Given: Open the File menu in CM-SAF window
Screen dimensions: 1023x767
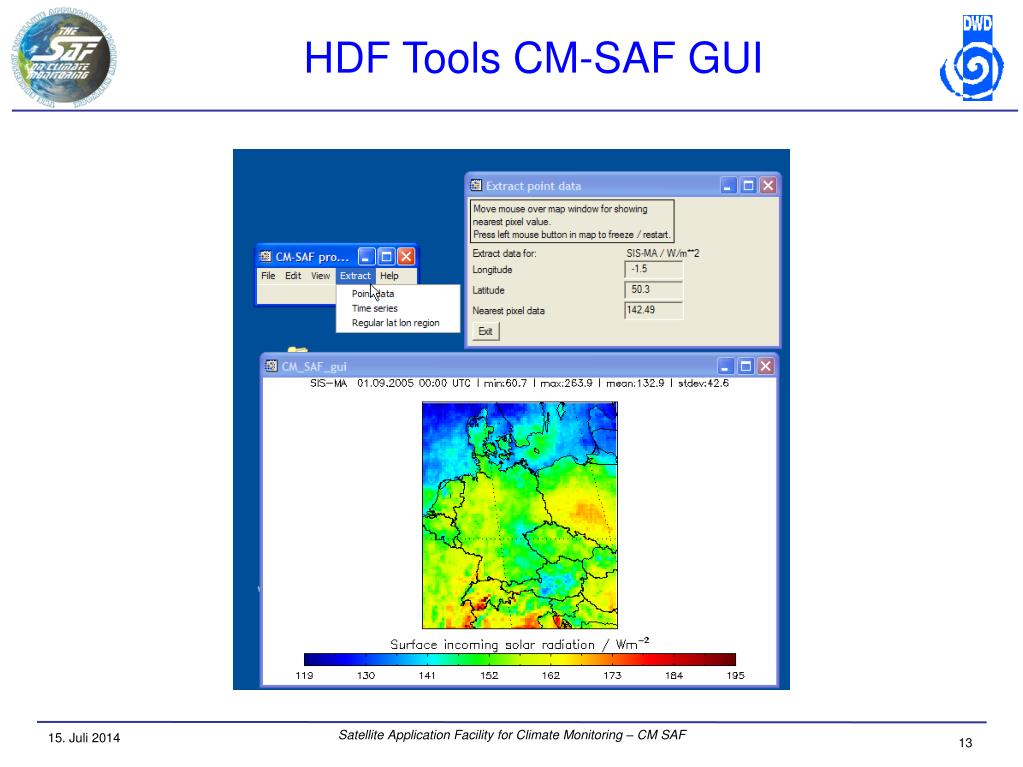Looking at the screenshot, I should [268, 276].
